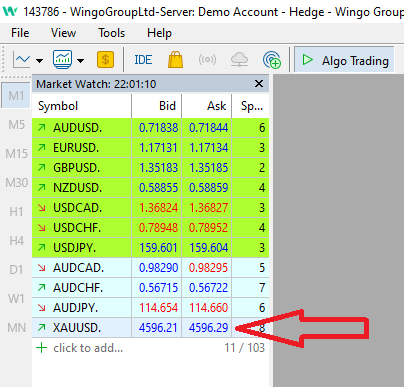Viewport: 404px width, 387px height.
Task: Click the AUDCHF spread value 7
Action: pyautogui.click(x=262, y=288)
